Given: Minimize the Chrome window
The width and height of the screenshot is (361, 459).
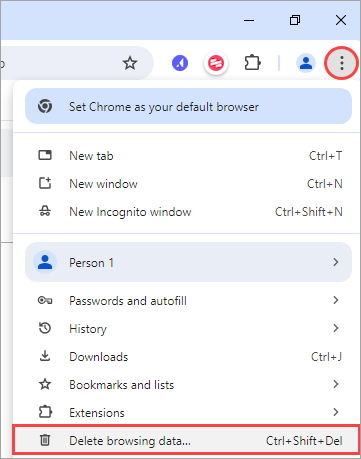Looking at the screenshot, I should tap(249, 20).
